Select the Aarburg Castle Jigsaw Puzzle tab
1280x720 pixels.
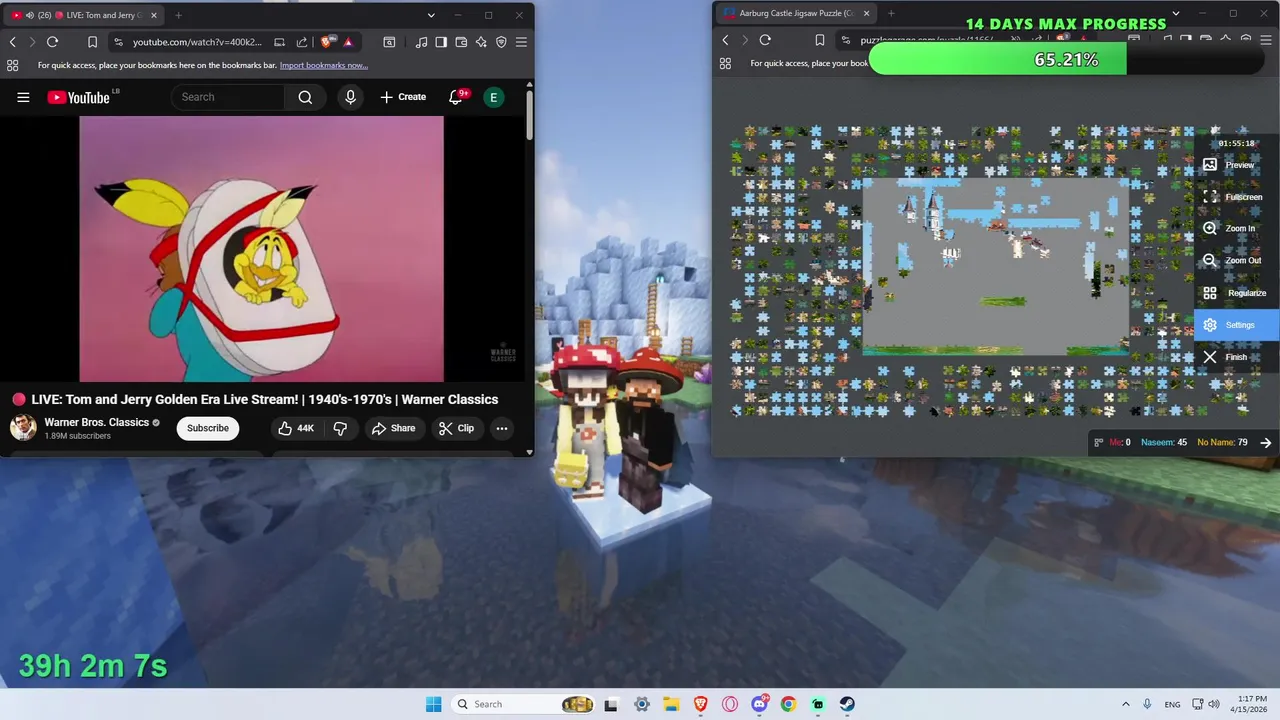[x=796, y=13]
